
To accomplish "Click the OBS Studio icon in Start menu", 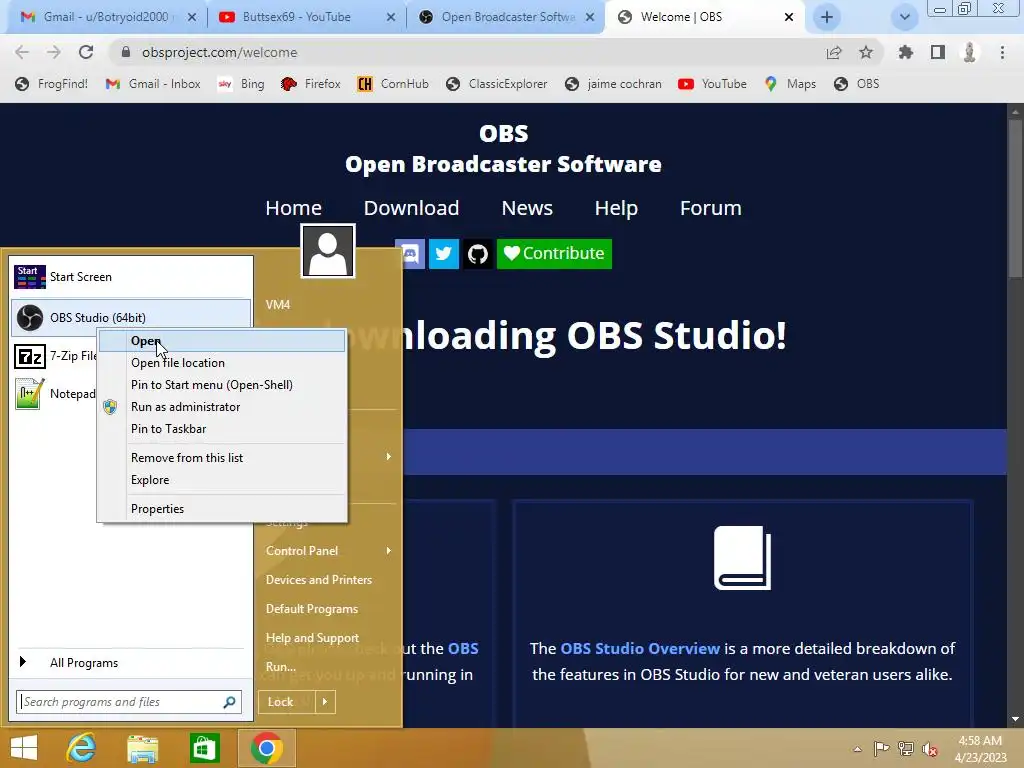I will pos(29,317).
